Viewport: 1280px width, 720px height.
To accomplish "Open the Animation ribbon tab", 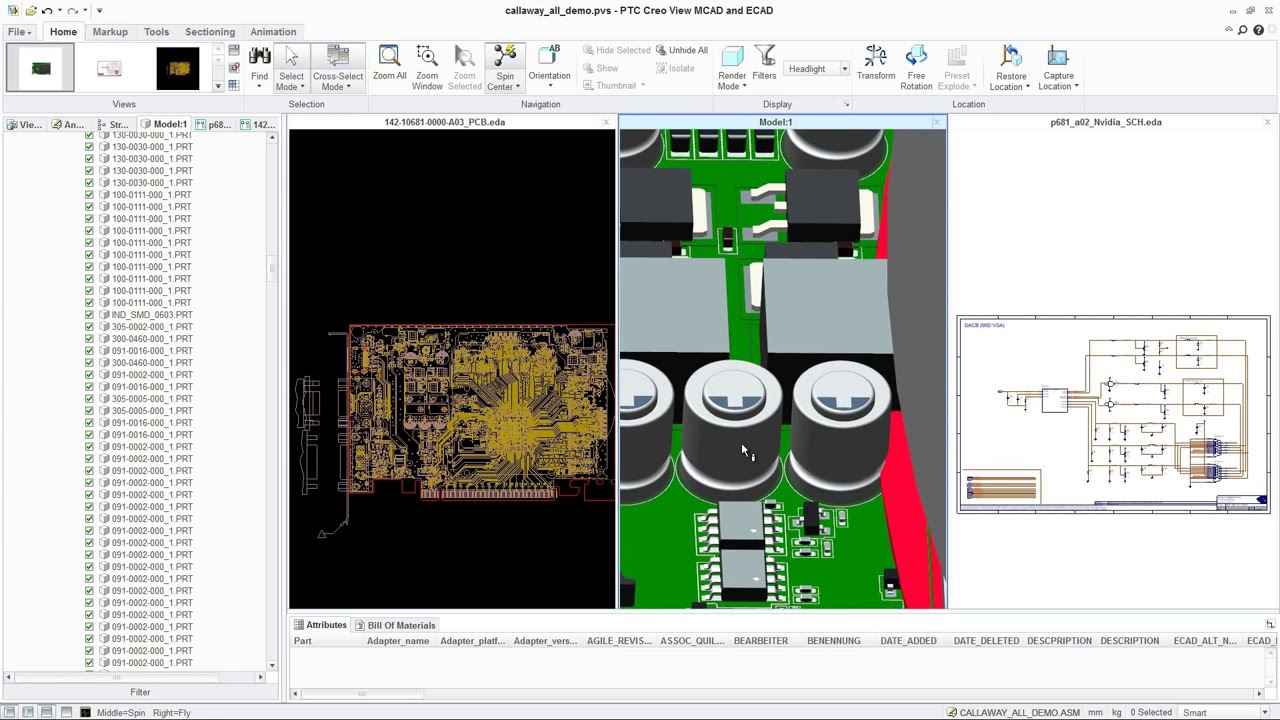I will click(273, 32).
